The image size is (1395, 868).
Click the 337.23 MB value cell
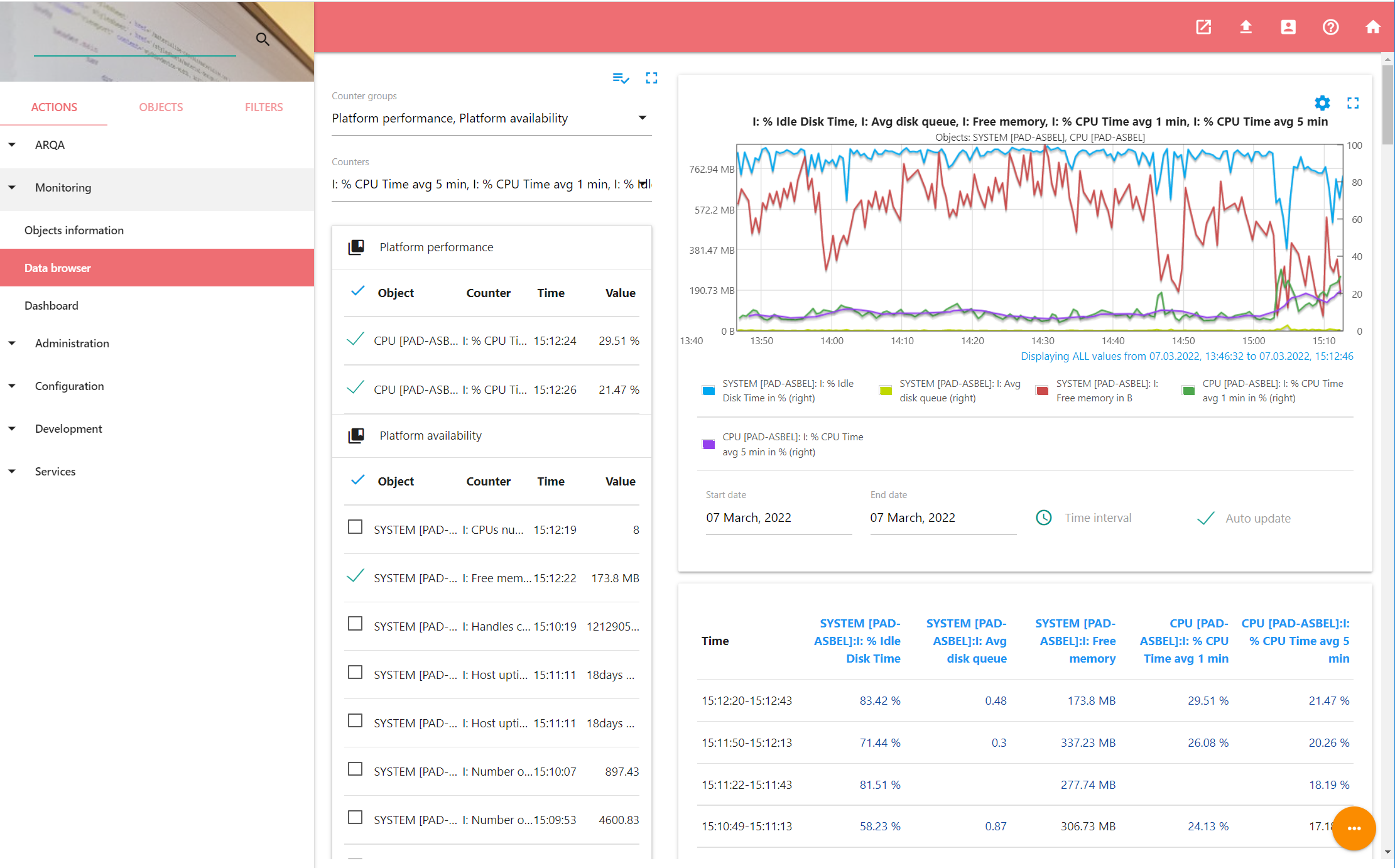click(x=1088, y=742)
